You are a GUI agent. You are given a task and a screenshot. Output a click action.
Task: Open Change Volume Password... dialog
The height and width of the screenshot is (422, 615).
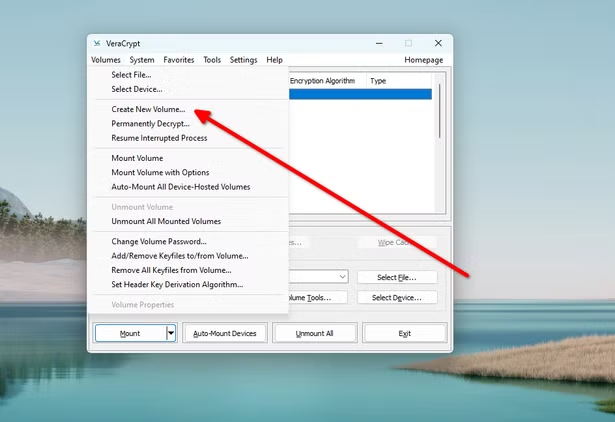(158, 241)
